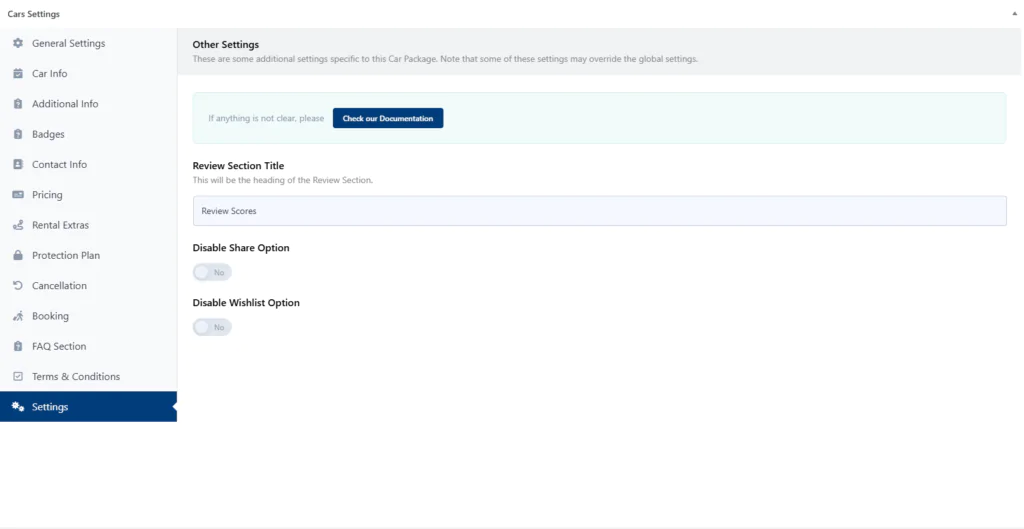The height and width of the screenshot is (529, 1024).
Task: Select the active Settings tab
Action: [x=88, y=407]
